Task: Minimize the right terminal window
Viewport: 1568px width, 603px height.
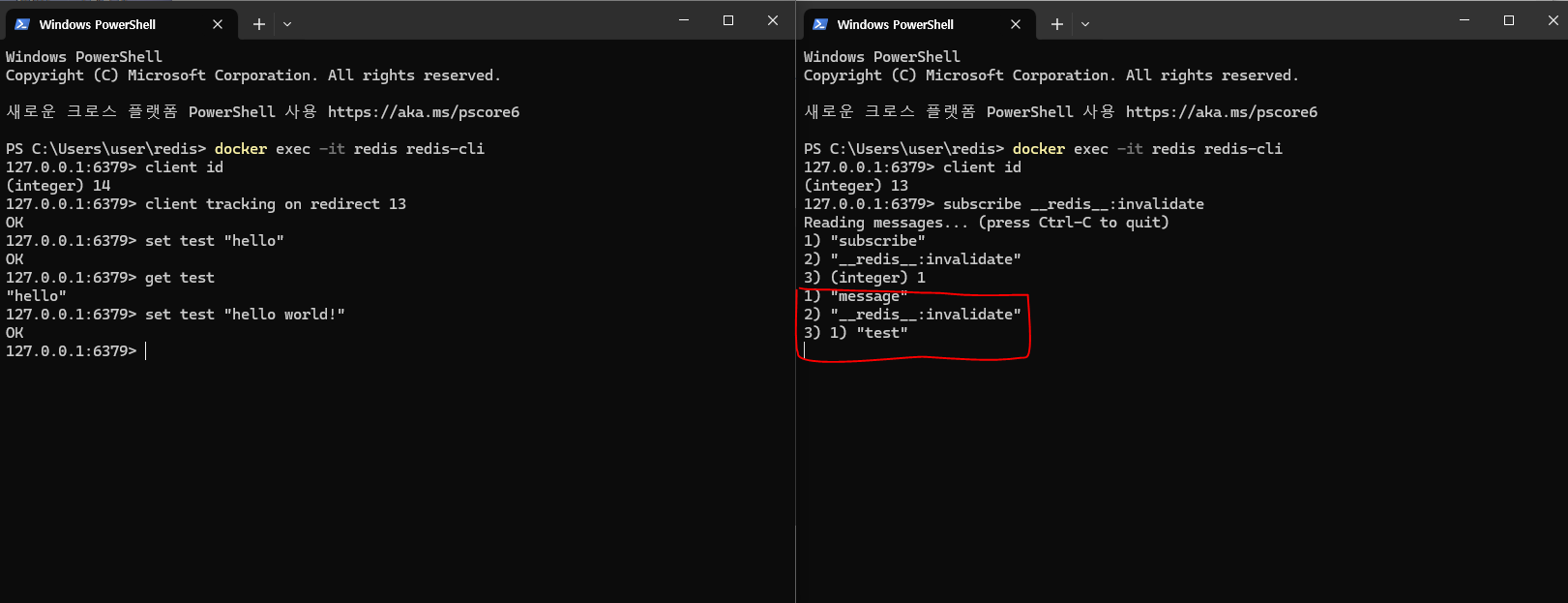Action: pyautogui.click(x=1464, y=20)
